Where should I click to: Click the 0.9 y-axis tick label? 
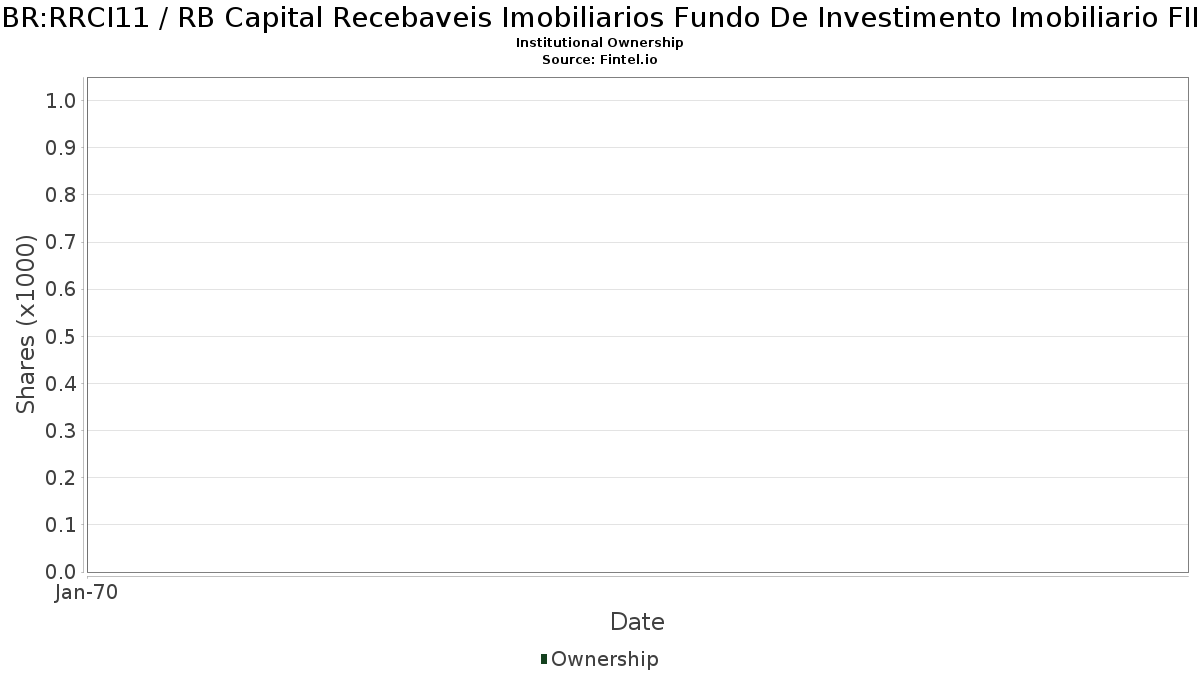point(61,147)
